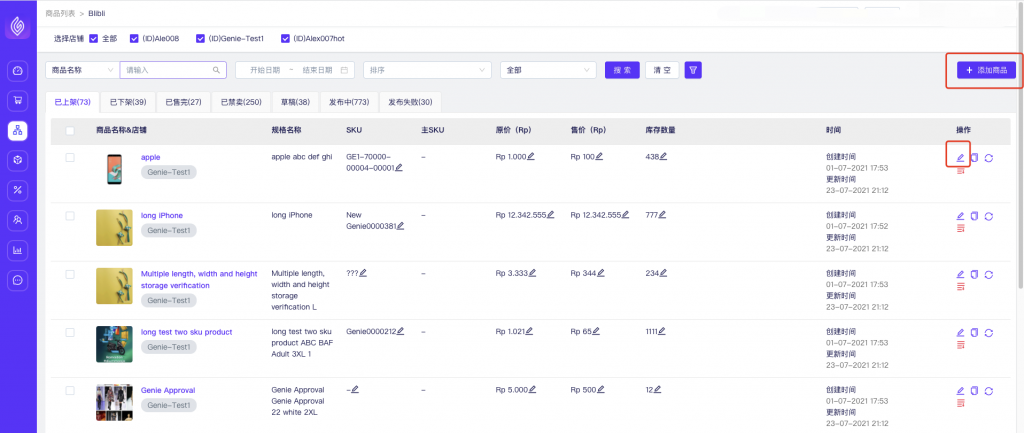Sync the long iPhone product
This screenshot has height=433, width=1024.
(989, 216)
